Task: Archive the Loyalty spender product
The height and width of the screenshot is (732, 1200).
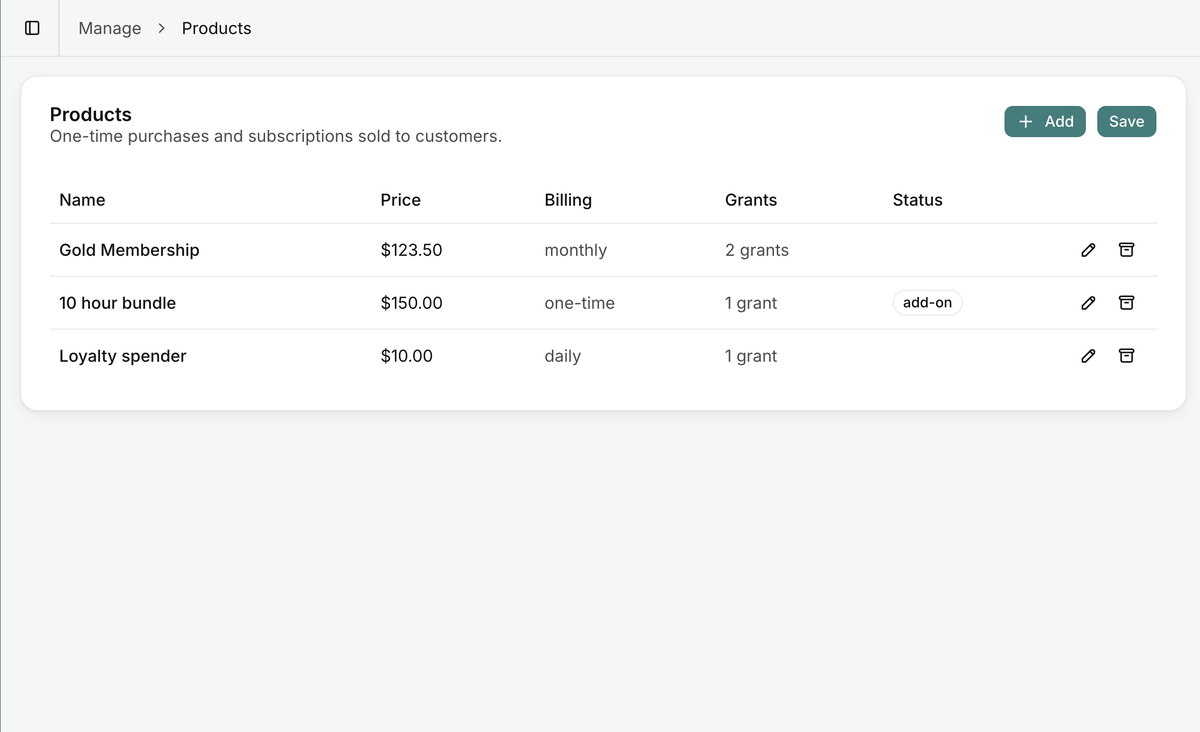Action: point(1126,356)
